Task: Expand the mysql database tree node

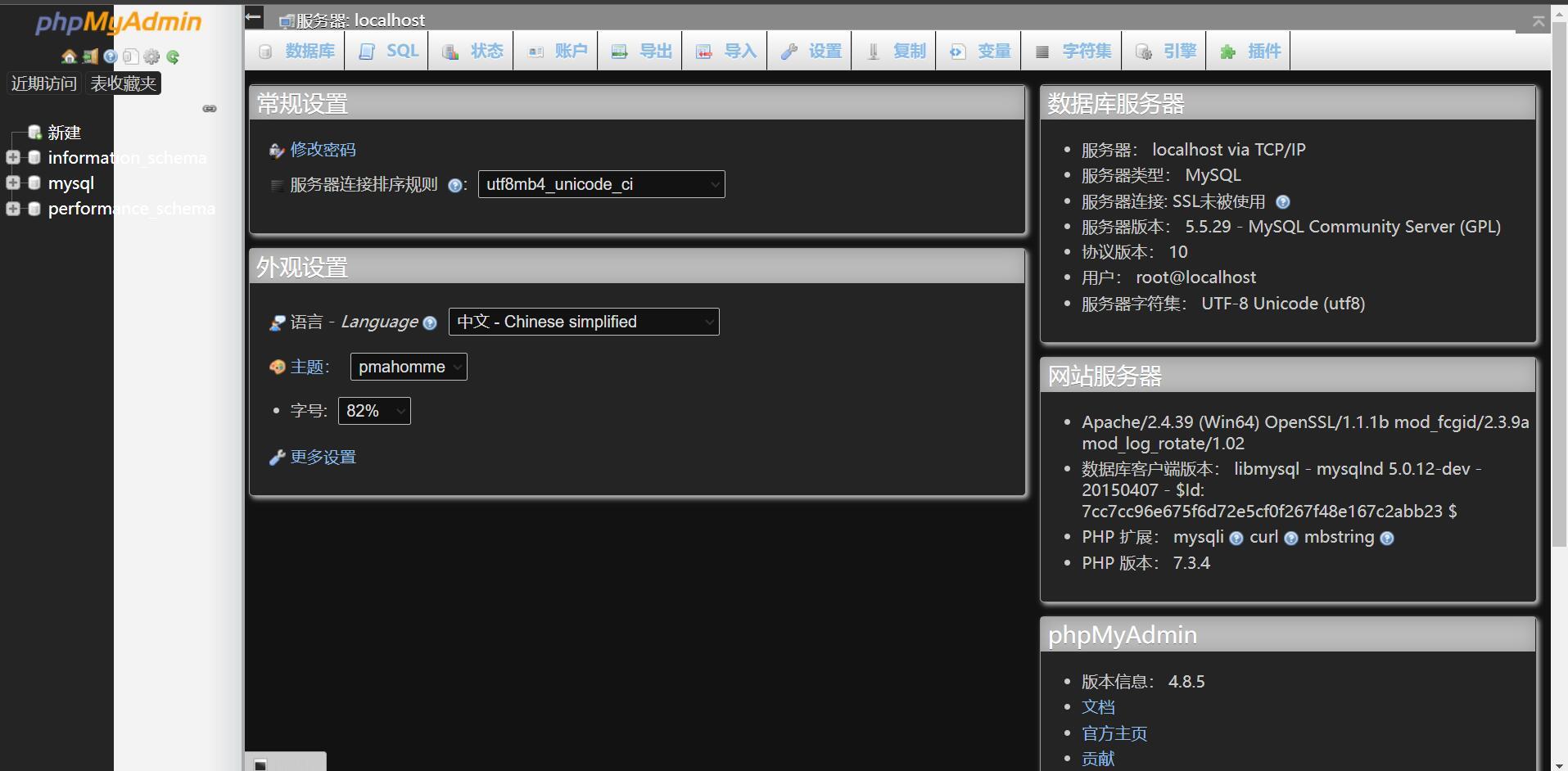Action: pyautogui.click(x=13, y=183)
